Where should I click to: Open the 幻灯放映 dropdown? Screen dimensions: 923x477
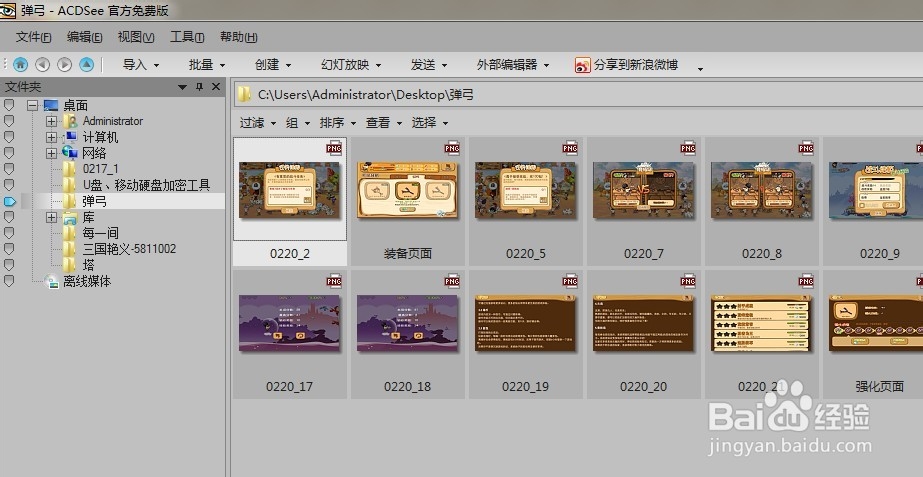[351, 65]
